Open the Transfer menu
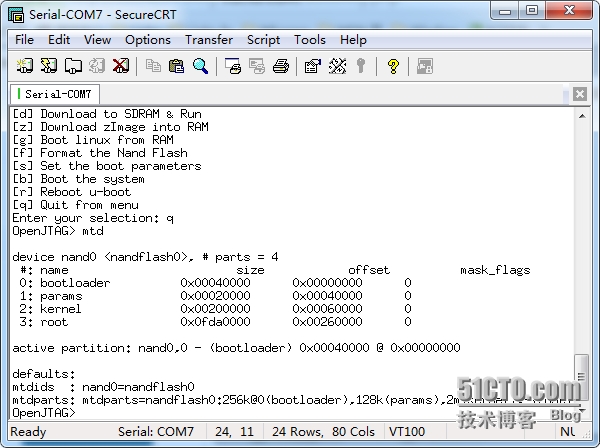This screenshot has width=600, height=448. (x=209, y=40)
